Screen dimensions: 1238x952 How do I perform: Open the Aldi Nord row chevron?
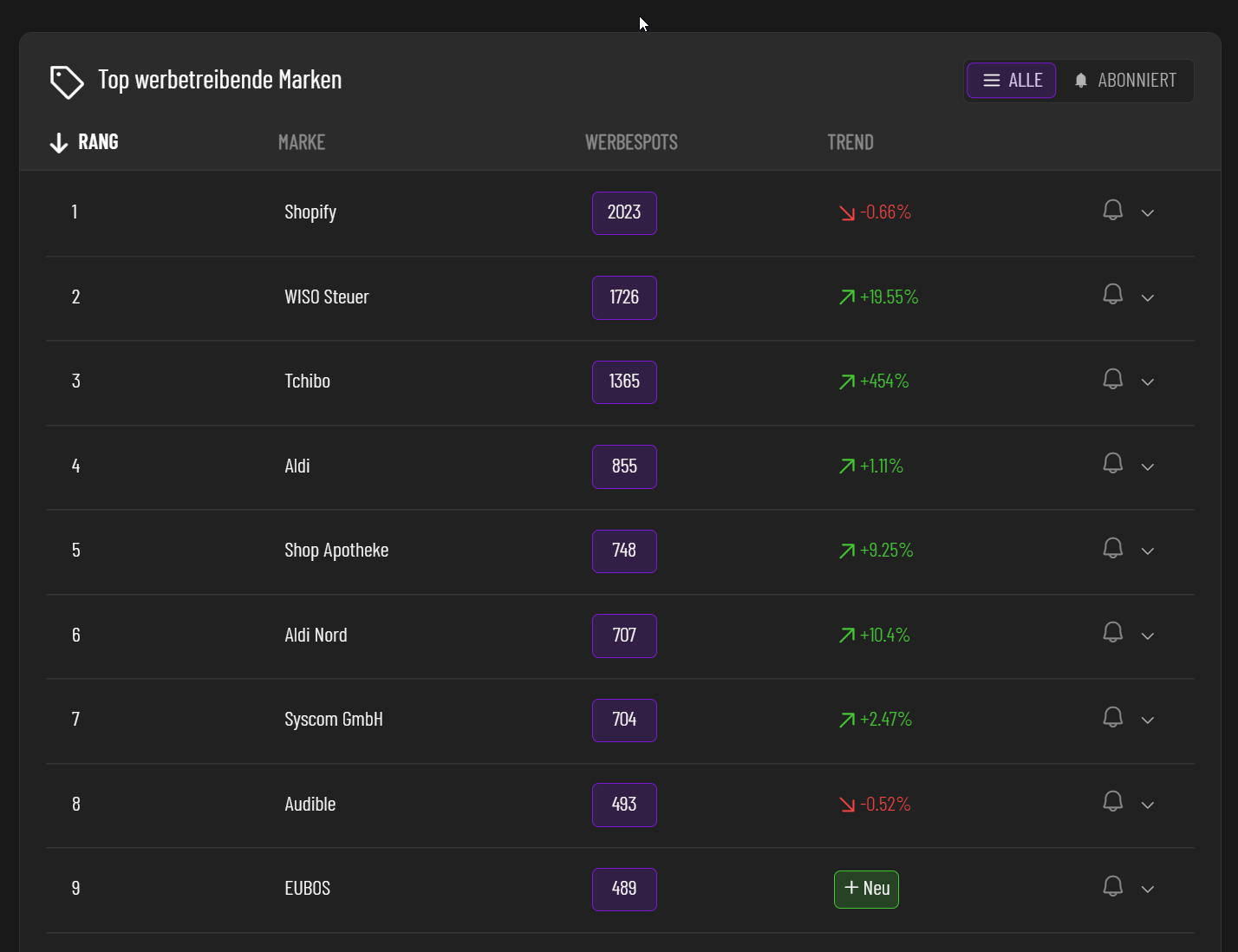1148,636
